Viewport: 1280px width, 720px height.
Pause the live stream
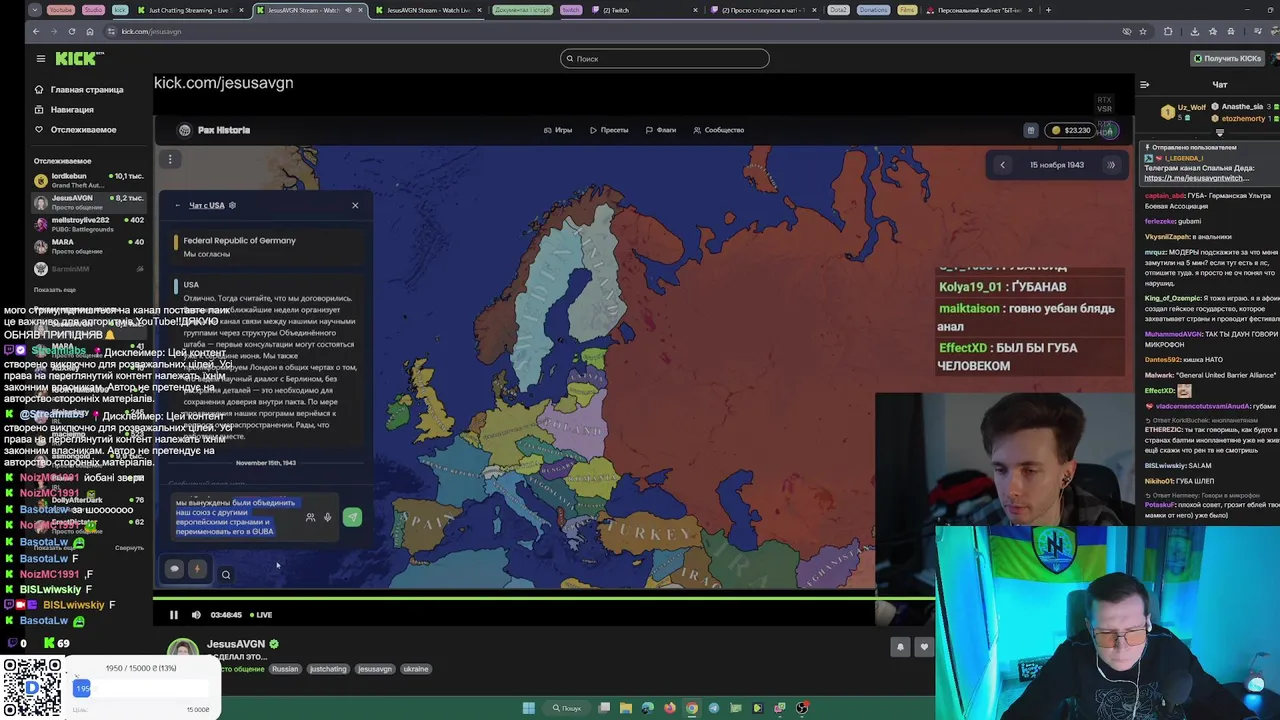pyautogui.click(x=173, y=615)
